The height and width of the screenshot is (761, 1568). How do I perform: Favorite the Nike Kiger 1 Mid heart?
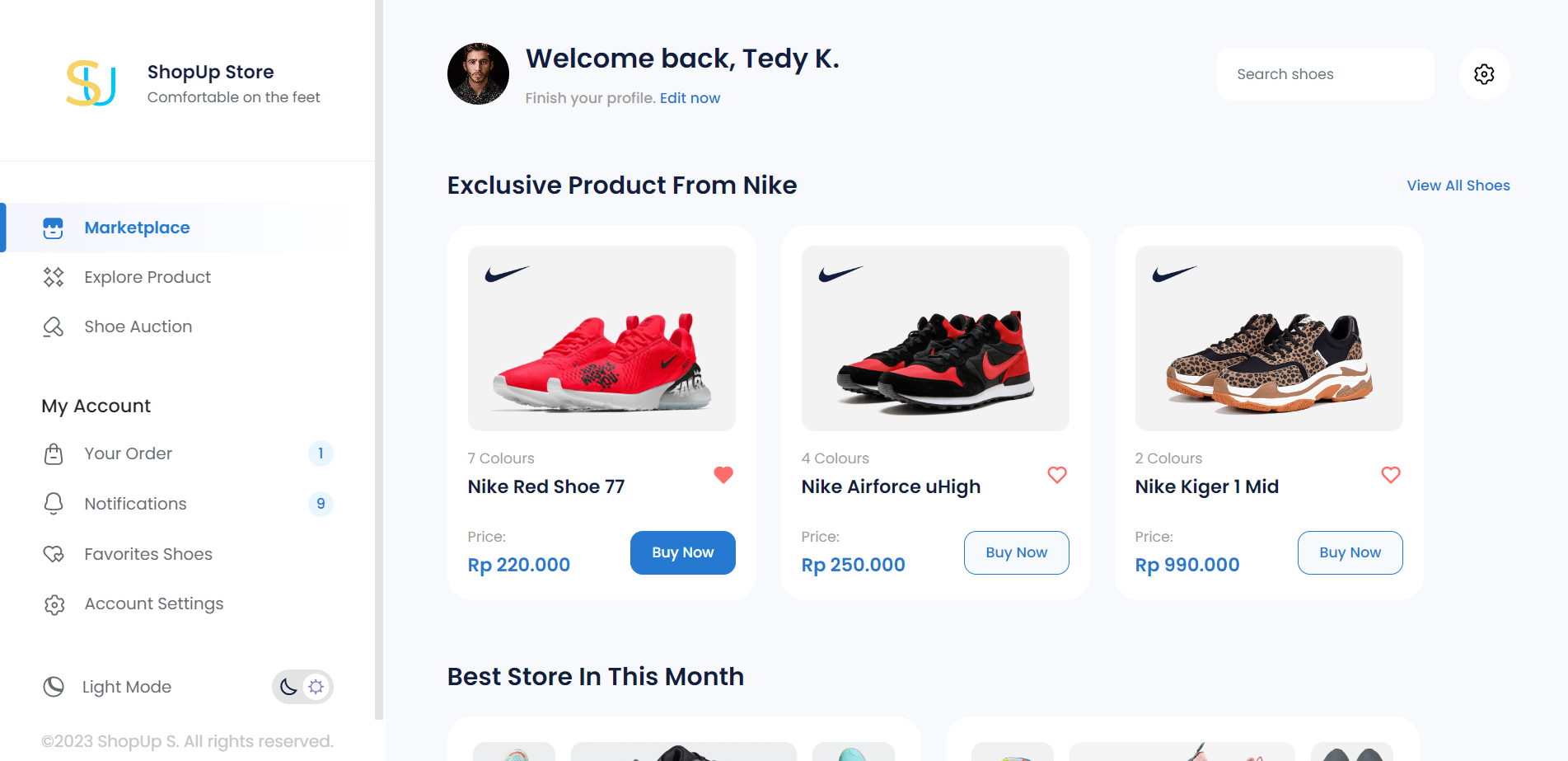click(1391, 475)
